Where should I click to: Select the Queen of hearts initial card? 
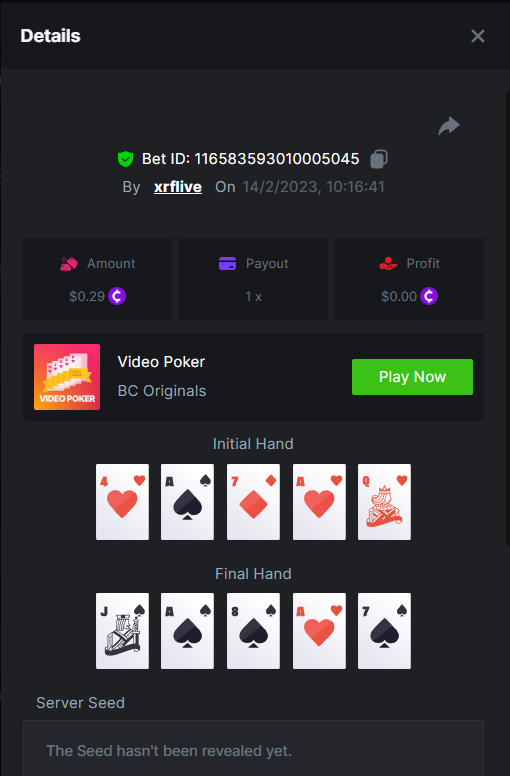pos(384,501)
